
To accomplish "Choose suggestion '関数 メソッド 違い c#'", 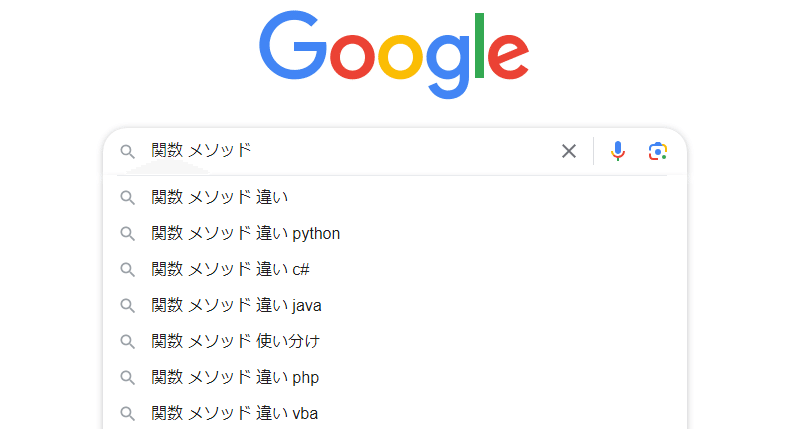I will [394, 269].
